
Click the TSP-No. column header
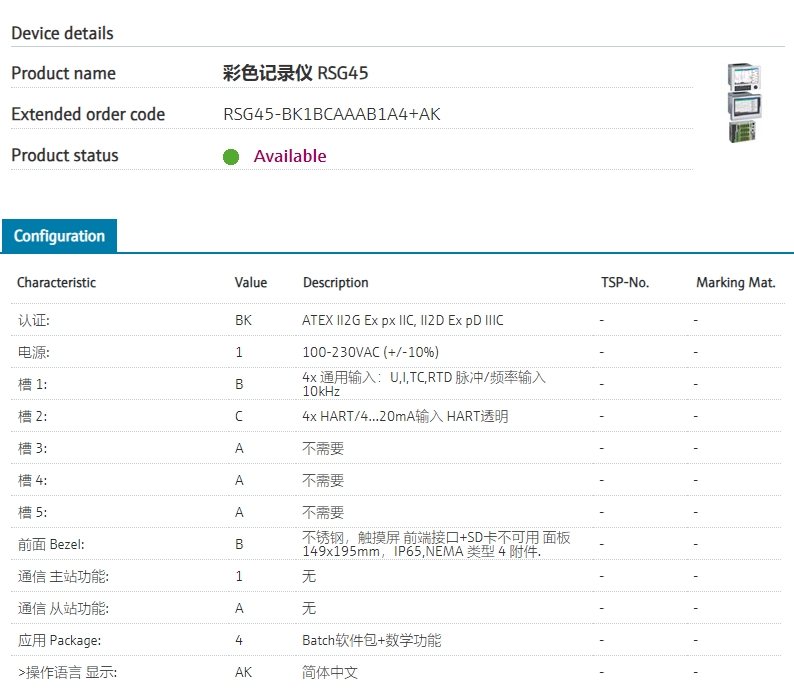click(624, 283)
